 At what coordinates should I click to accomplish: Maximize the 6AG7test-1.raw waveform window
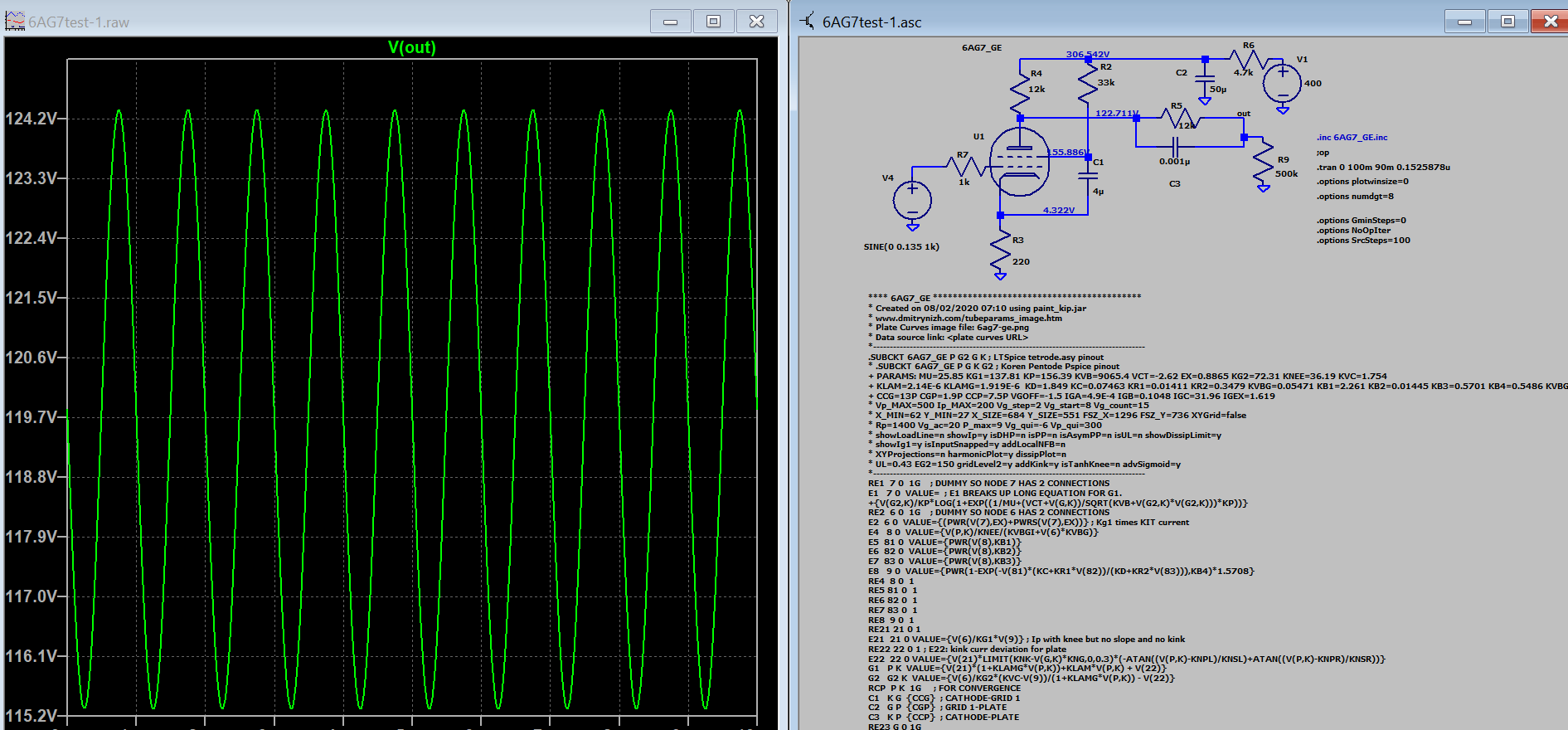point(713,22)
